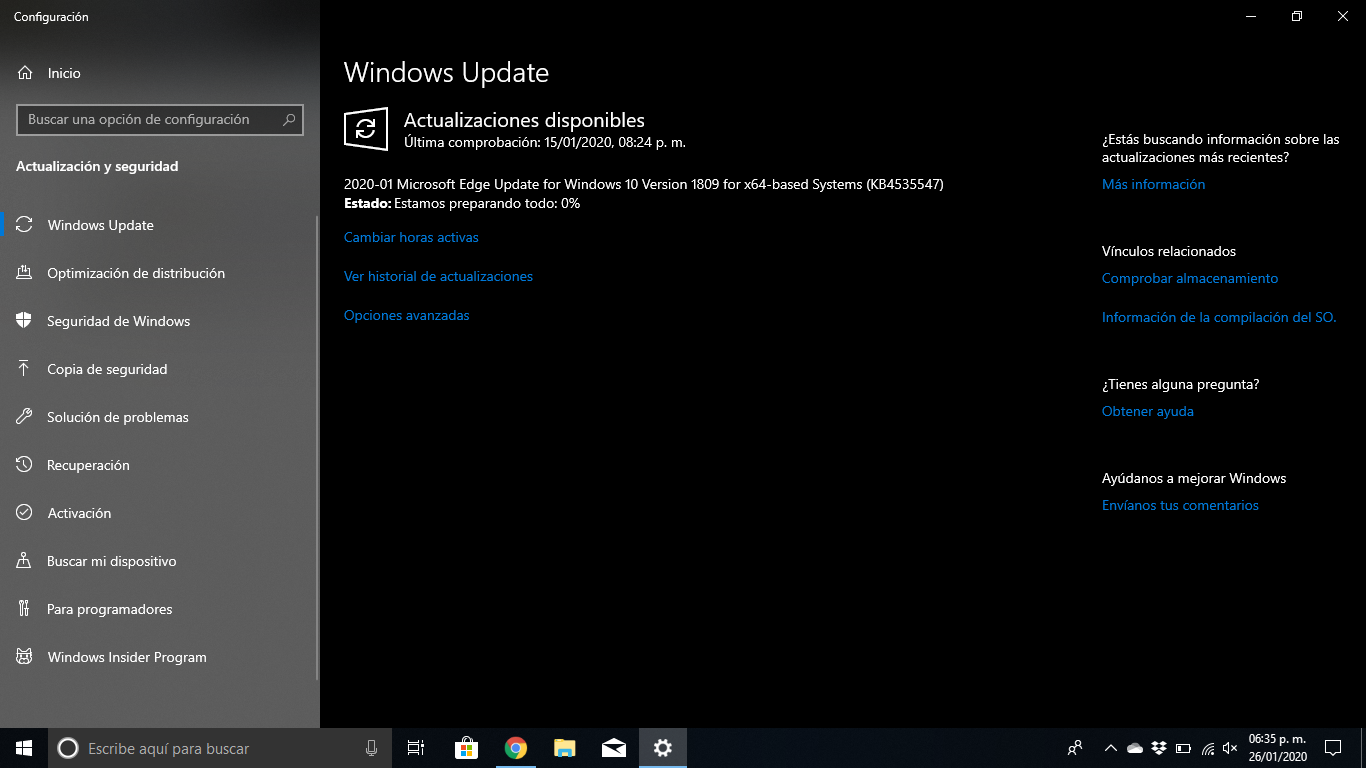Click the Optimización de distribución icon
Screen dimensions: 1366x768
(25, 273)
